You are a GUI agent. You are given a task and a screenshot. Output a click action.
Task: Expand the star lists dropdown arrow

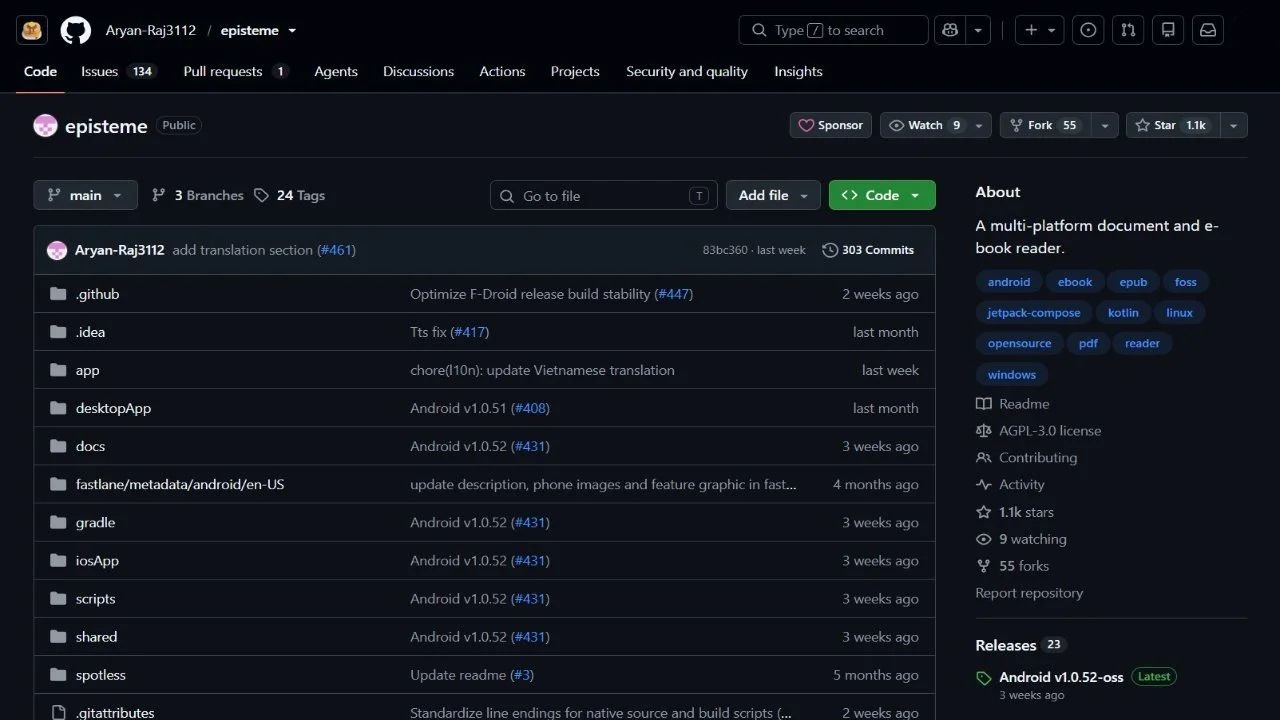point(1234,125)
